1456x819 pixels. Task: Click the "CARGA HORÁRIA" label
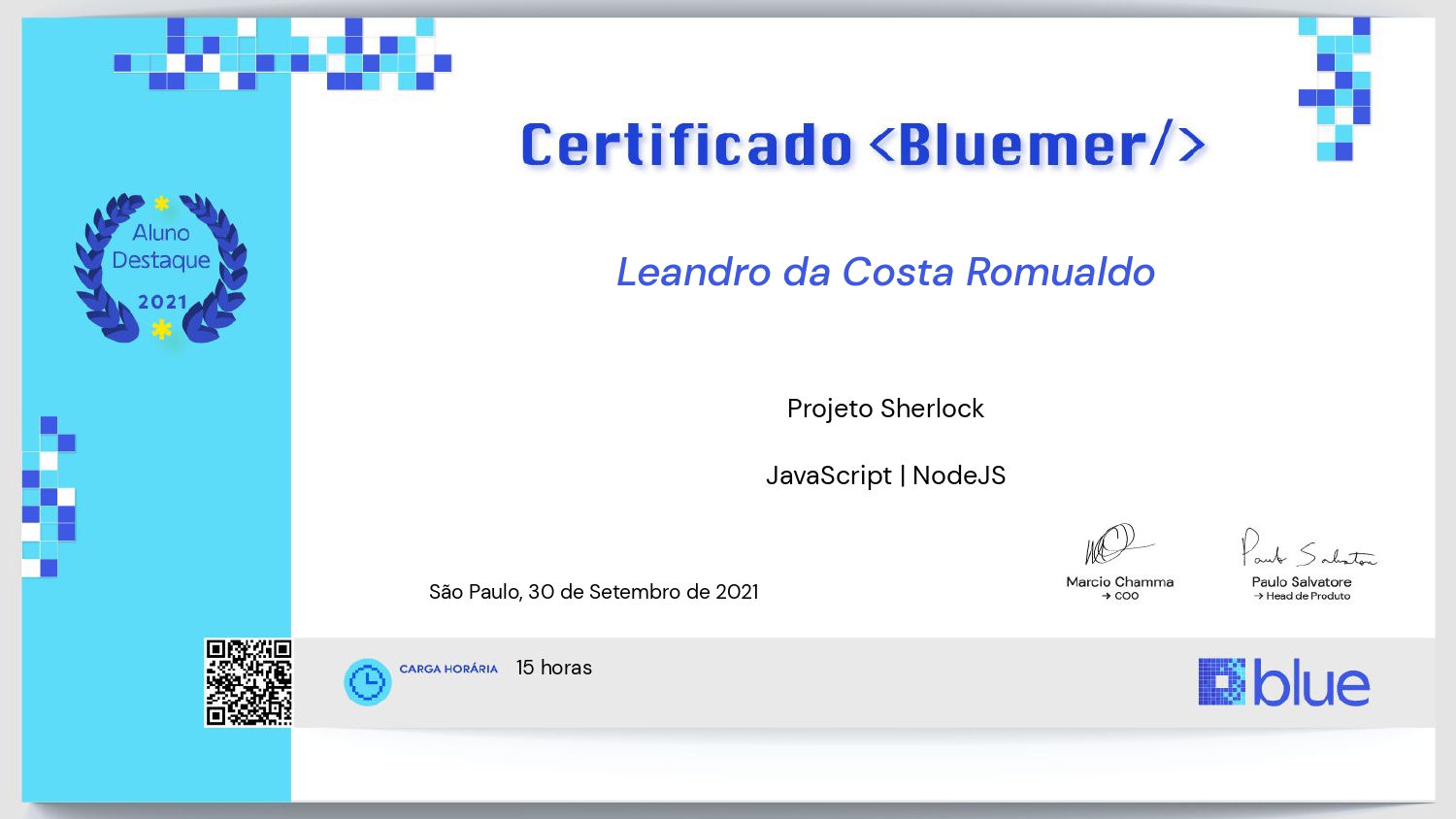(x=448, y=669)
